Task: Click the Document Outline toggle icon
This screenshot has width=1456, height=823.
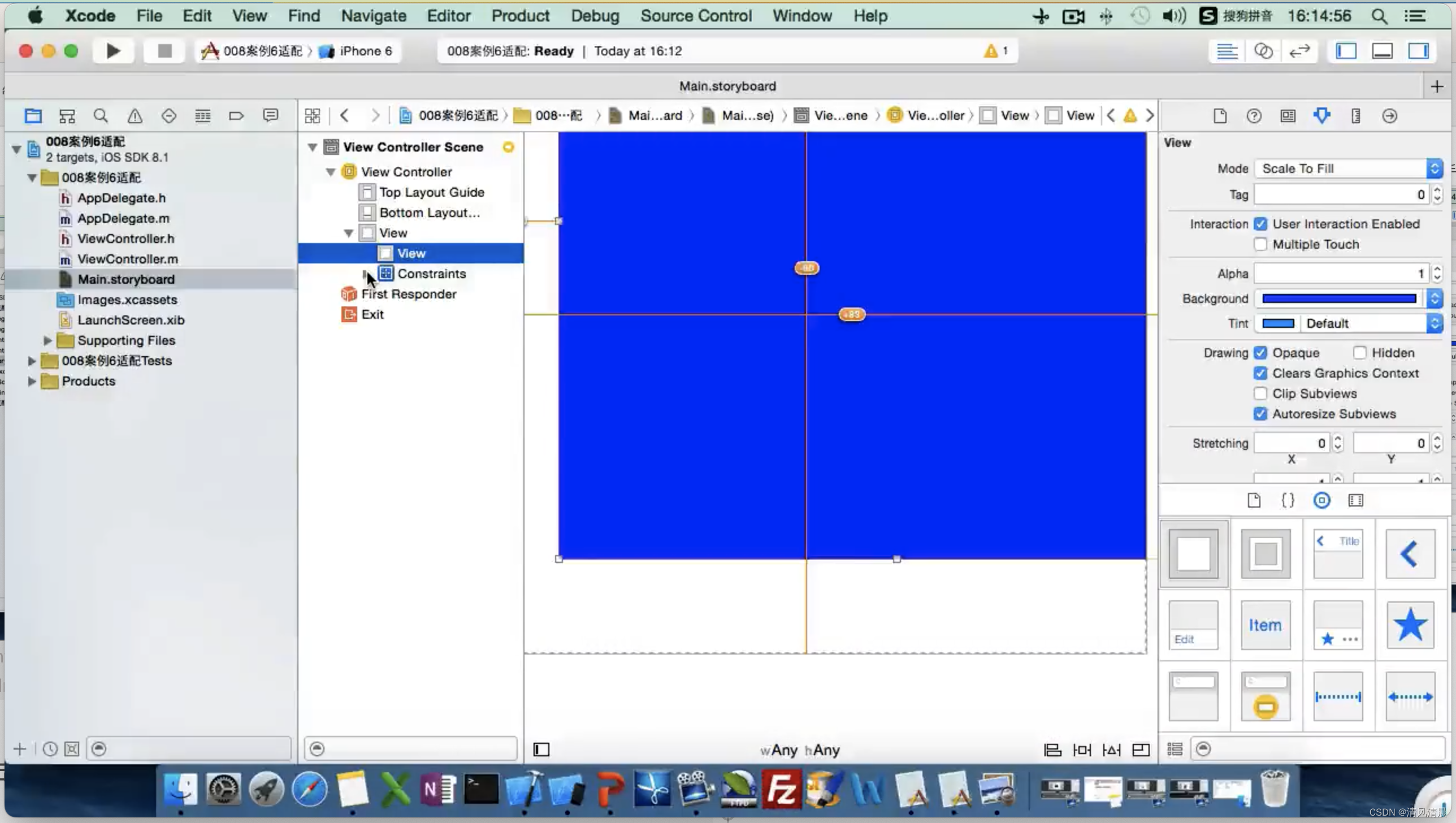Action: tap(541, 749)
